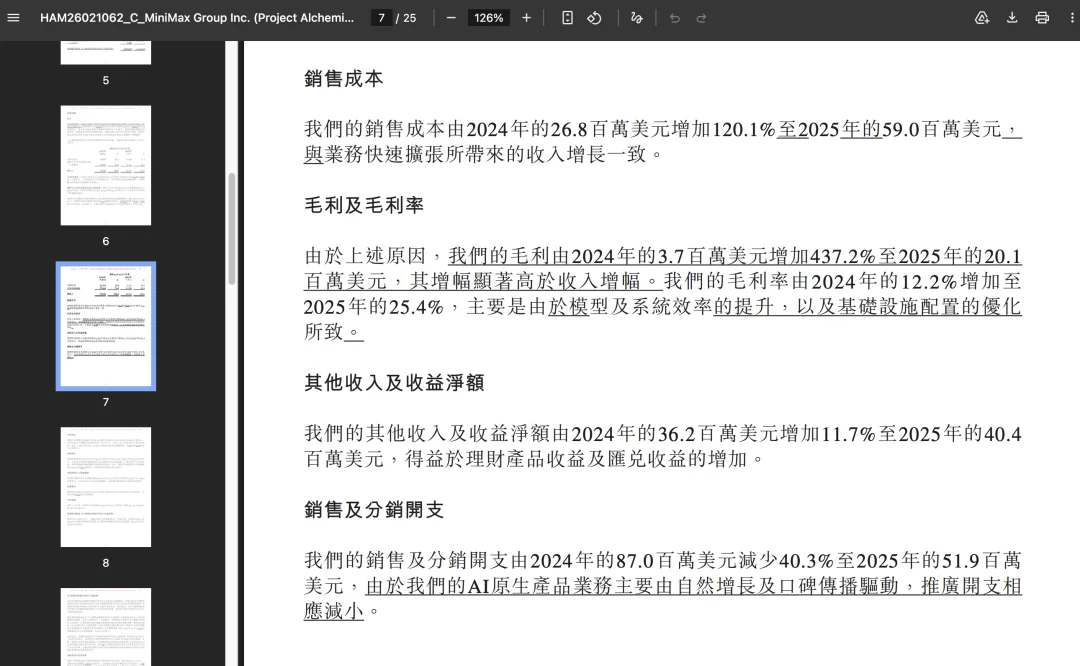Open page 8 from the sidebar
The width and height of the screenshot is (1080, 666).
[x=105, y=487]
